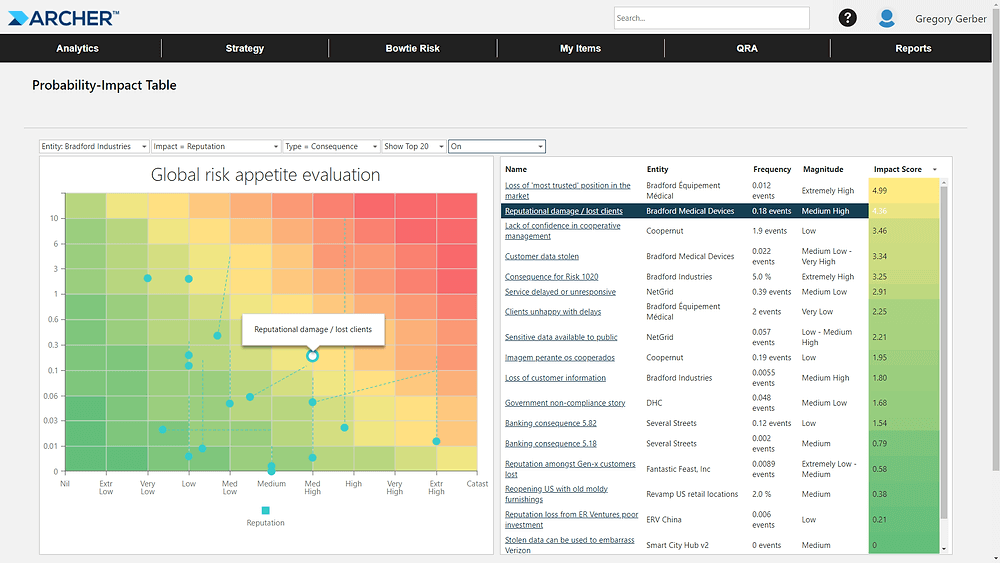The height and width of the screenshot is (563, 1000).
Task: Open the help question mark icon
Action: point(847,18)
